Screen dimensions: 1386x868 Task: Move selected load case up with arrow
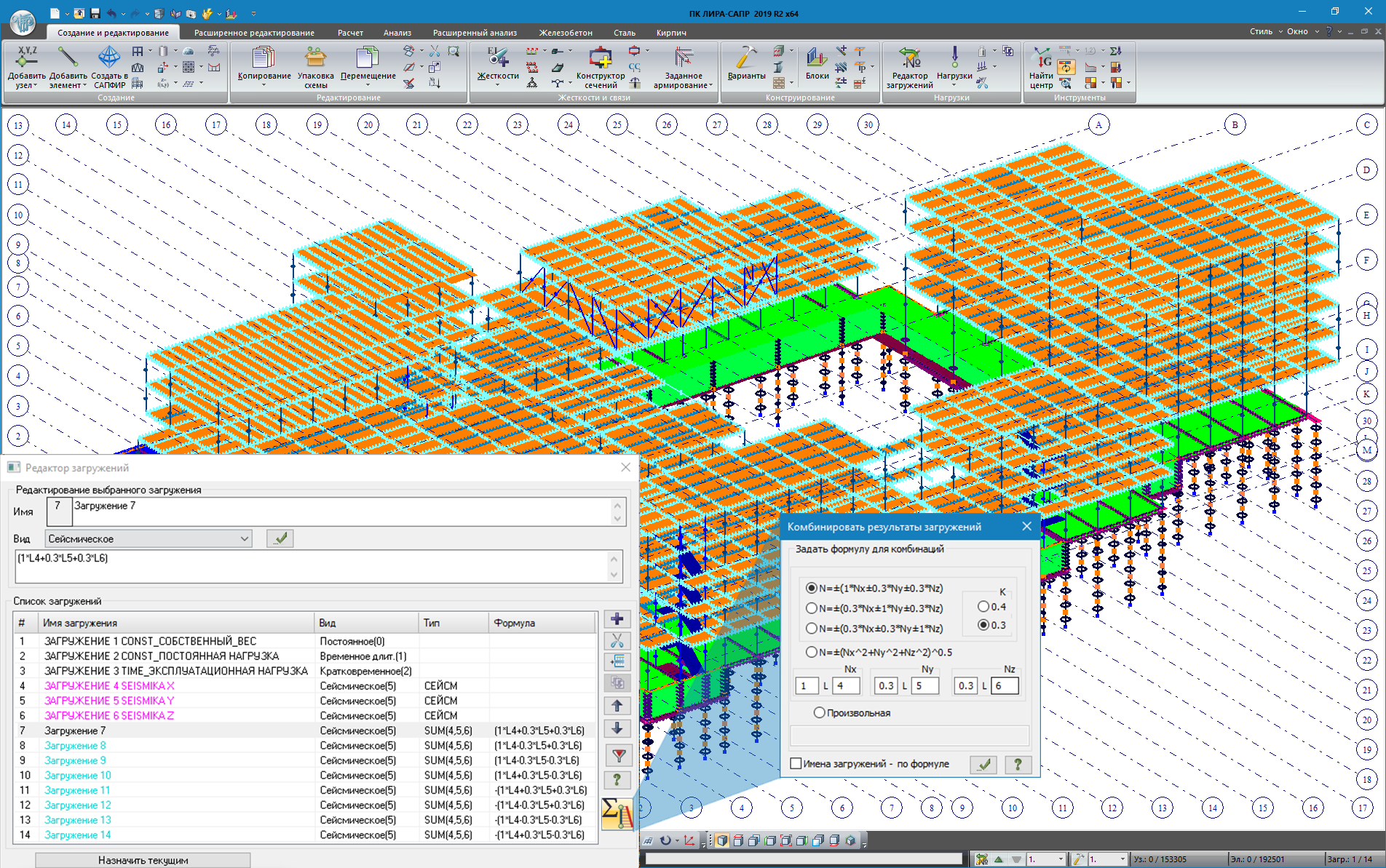pos(617,706)
